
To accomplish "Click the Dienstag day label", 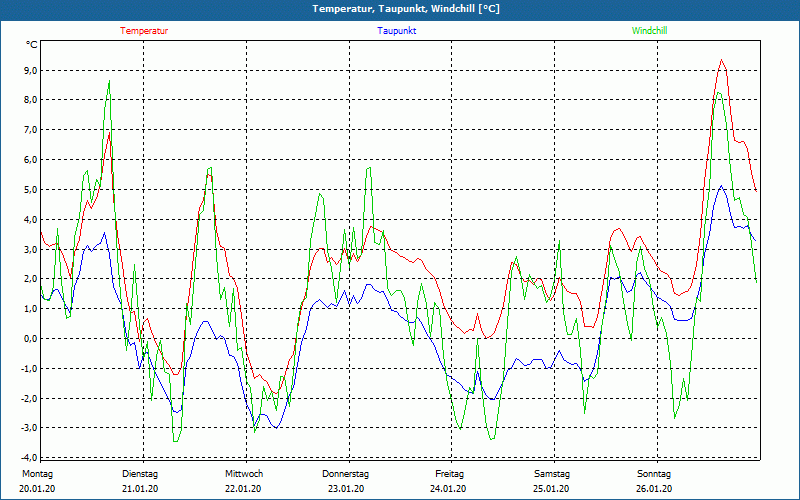I will [x=140, y=474].
